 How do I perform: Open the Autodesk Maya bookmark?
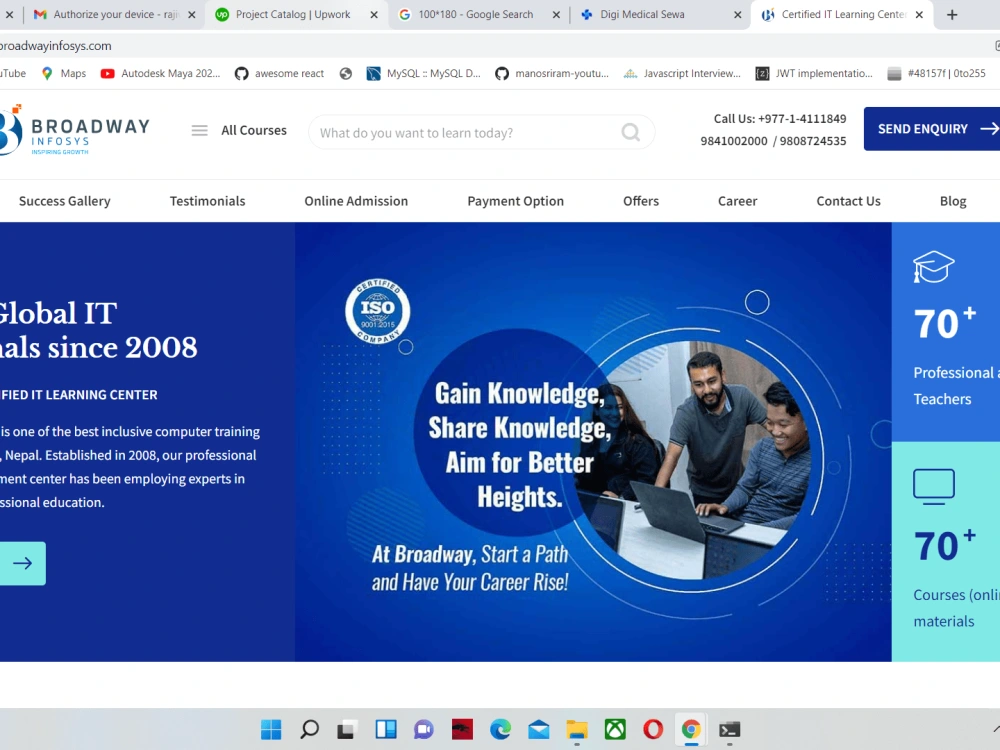(160, 73)
